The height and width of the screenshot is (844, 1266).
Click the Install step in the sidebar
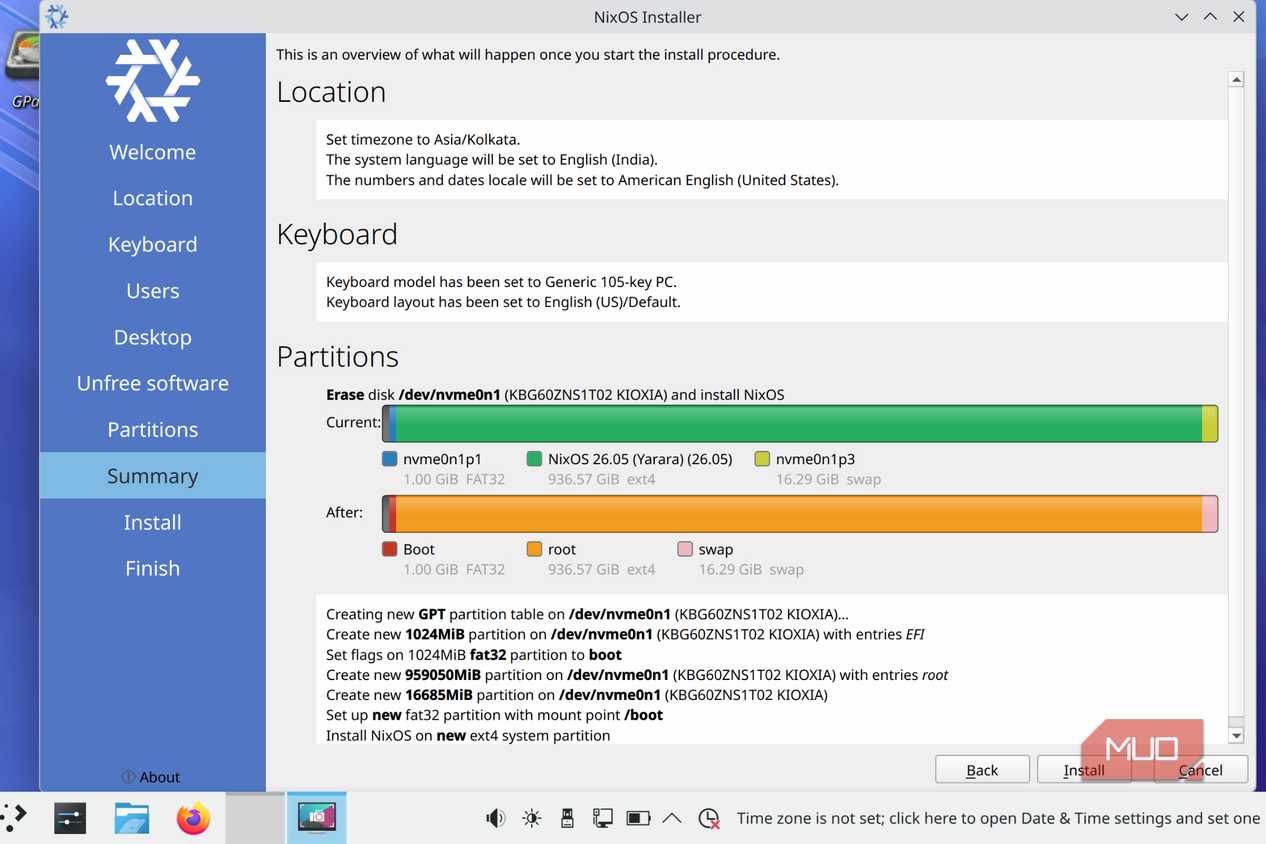pos(153,522)
